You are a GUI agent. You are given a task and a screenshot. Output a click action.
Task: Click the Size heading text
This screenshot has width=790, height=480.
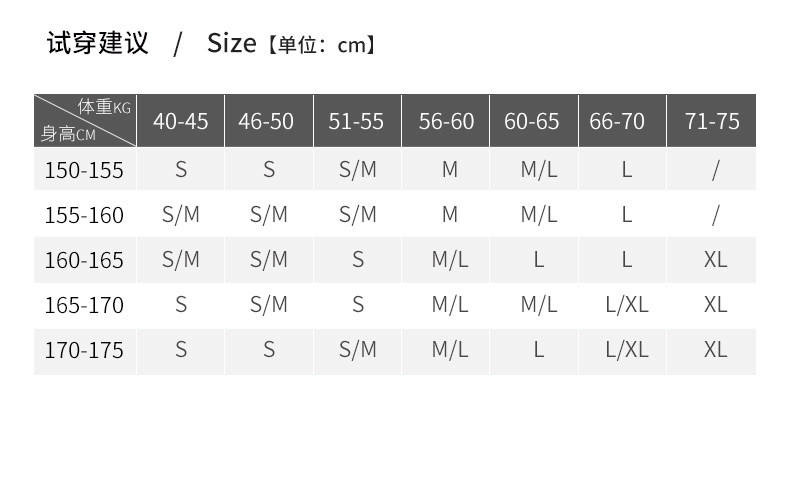(x=231, y=44)
